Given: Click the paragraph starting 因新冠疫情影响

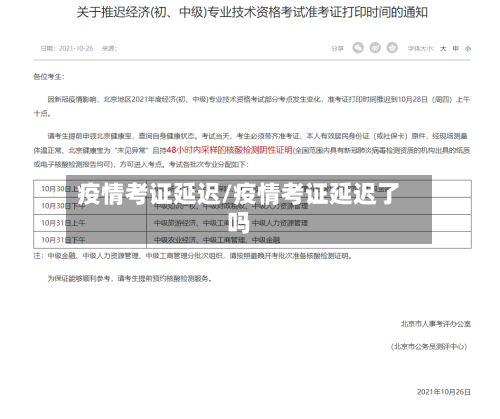Looking at the screenshot, I should (x=252, y=106).
